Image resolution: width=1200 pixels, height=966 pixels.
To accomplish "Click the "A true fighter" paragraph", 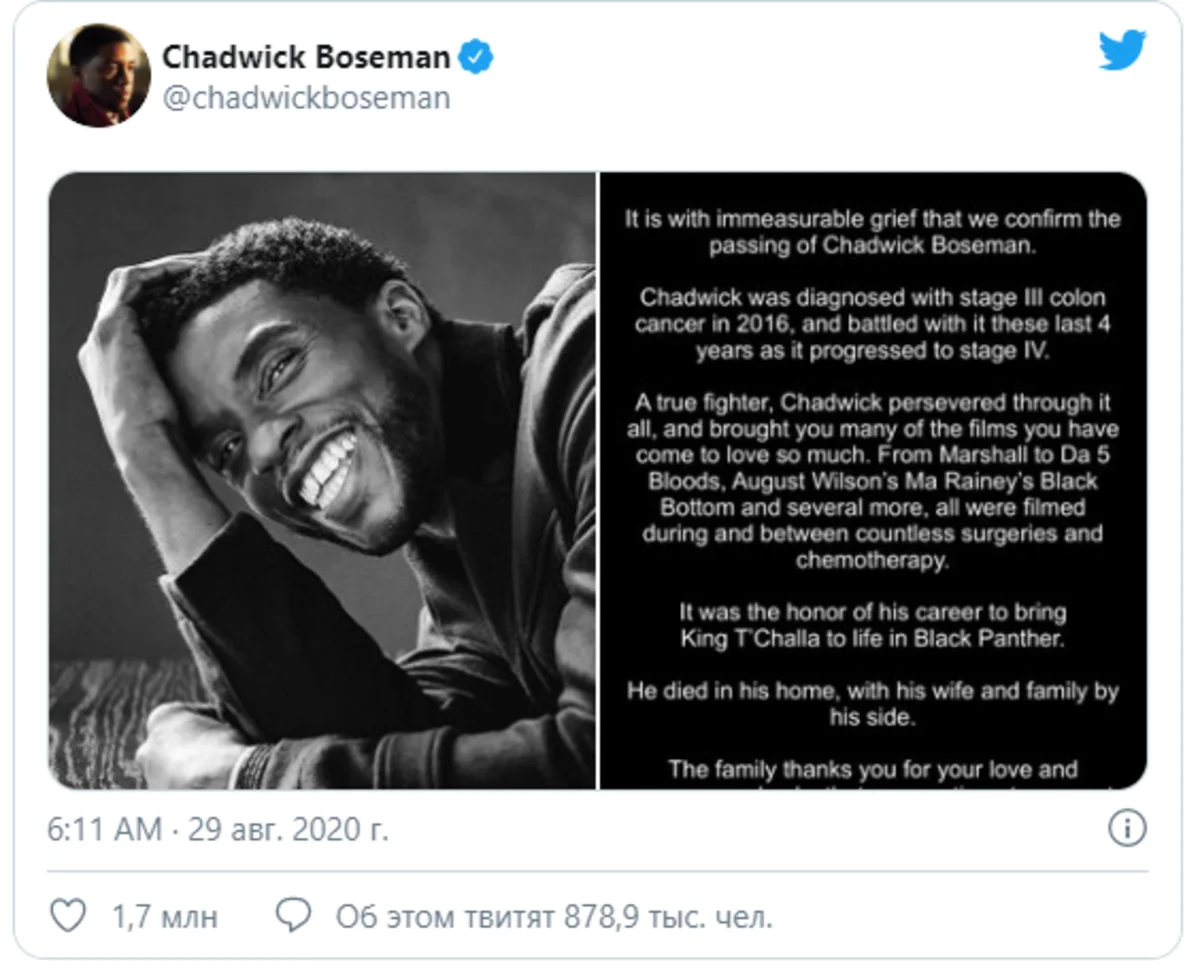I will (x=872, y=402).
